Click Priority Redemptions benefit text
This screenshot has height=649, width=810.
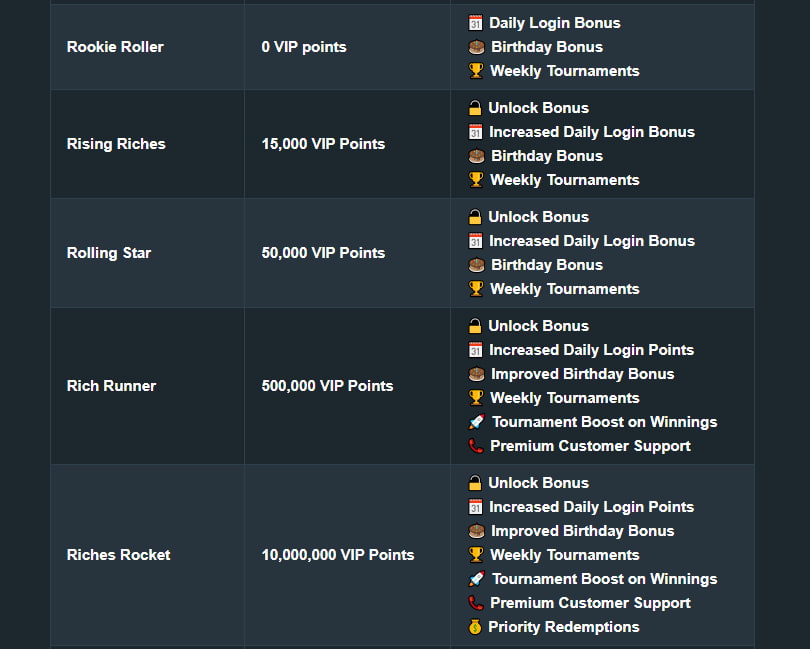(564, 627)
